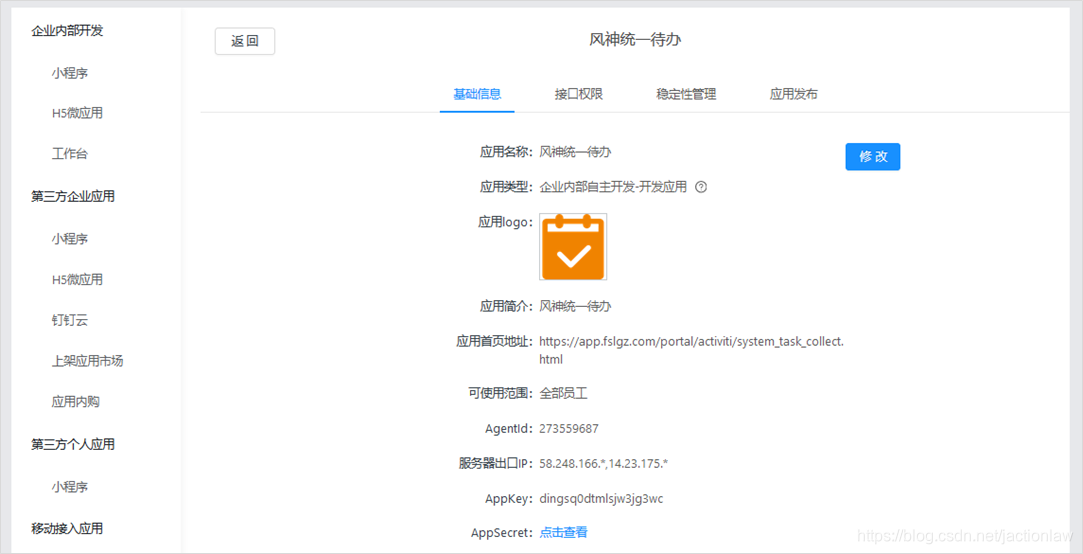Click the 第三方企业应用 section heading
This screenshot has width=1083, height=554.
(x=73, y=196)
